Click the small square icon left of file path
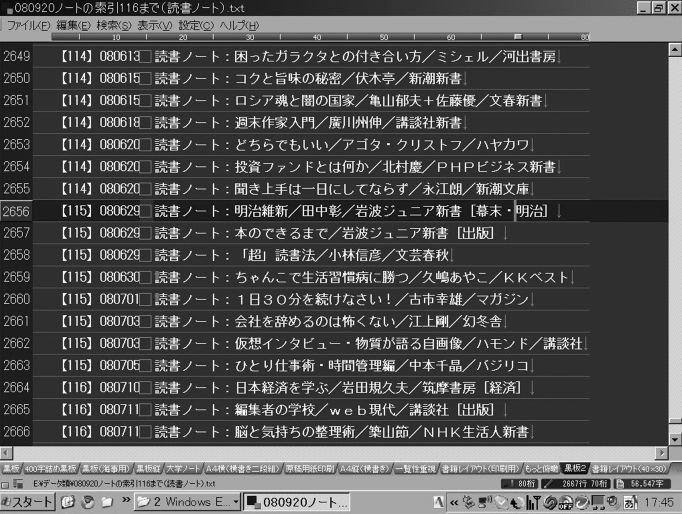682x514 pixels. click(x=5, y=484)
